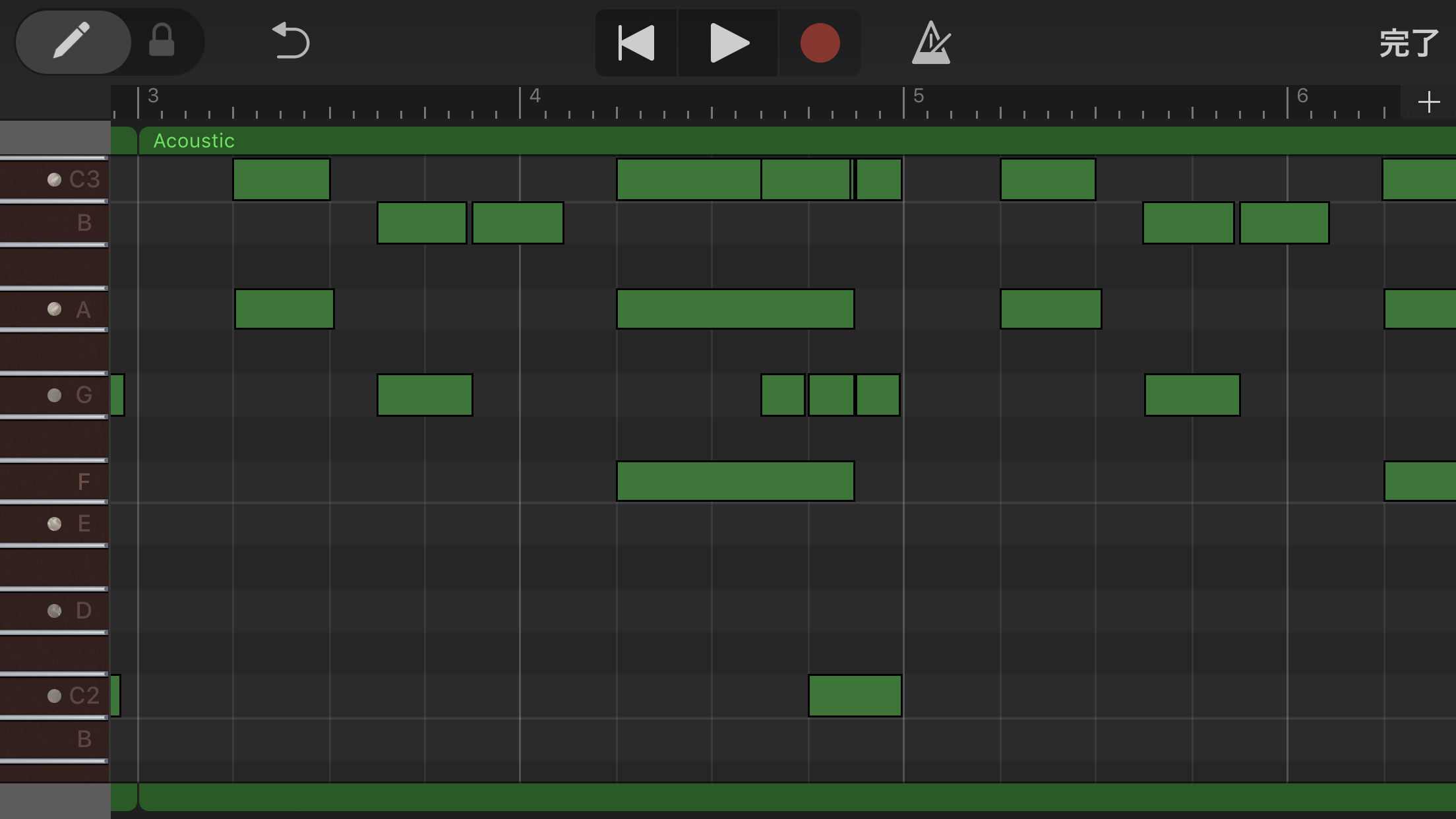Select the G note in bar 5
This screenshot has width=1456, height=819.
[x=1192, y=395]
